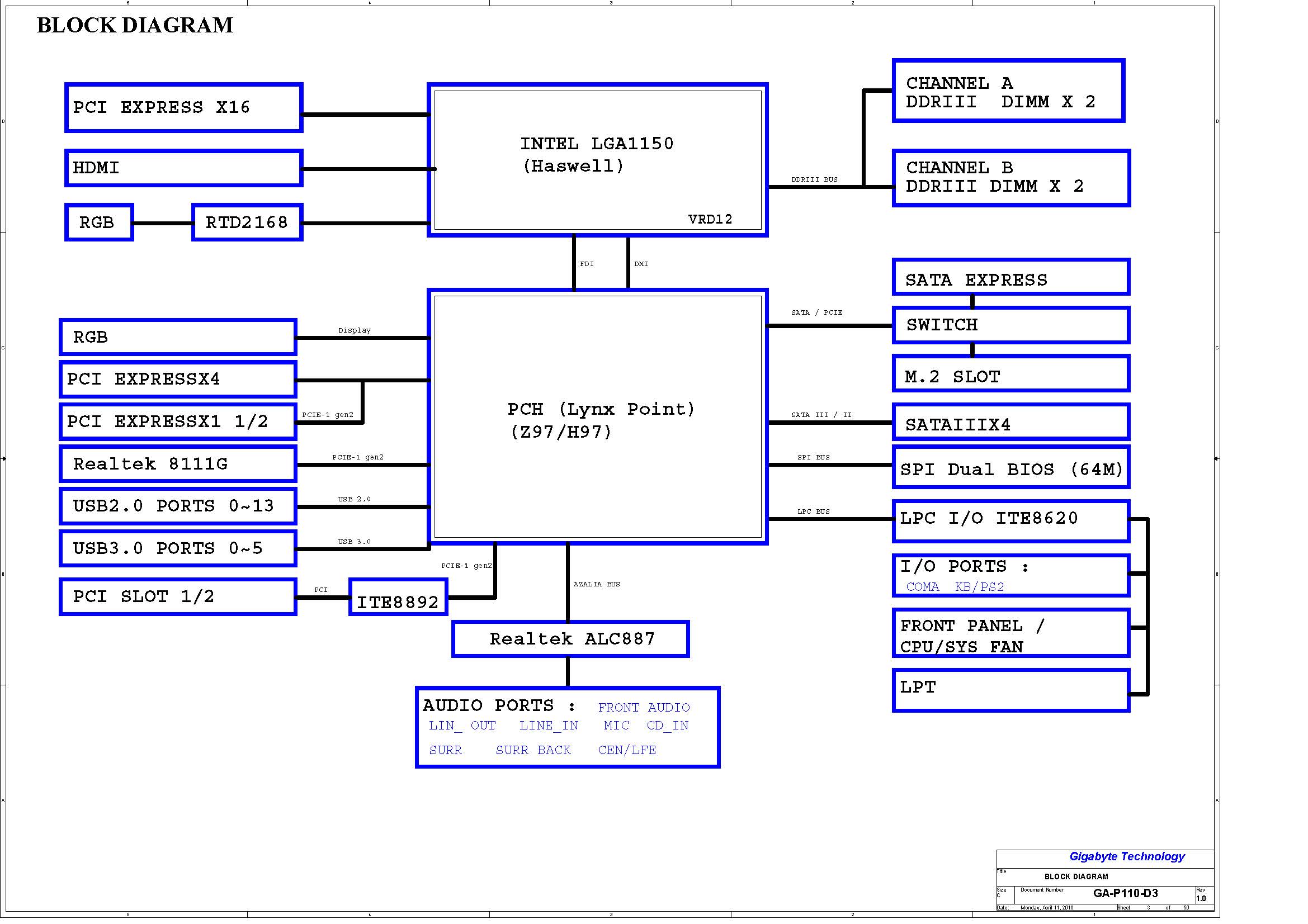Click the INTEL LGA1150 Haswell block
Screen dimensions: 1308x924
point(598,159)
